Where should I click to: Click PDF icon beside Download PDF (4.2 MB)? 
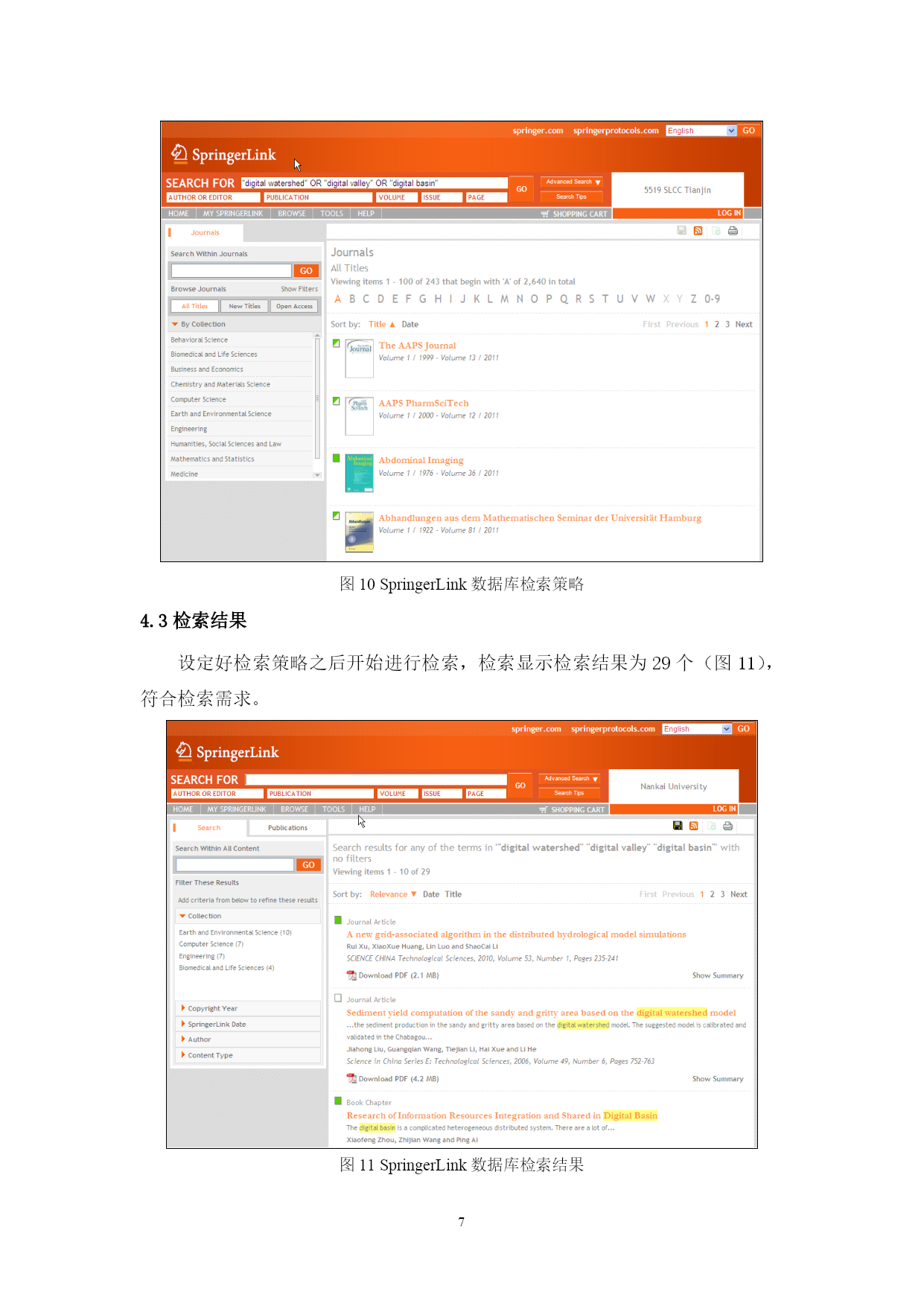click(x=351, y=1079)
